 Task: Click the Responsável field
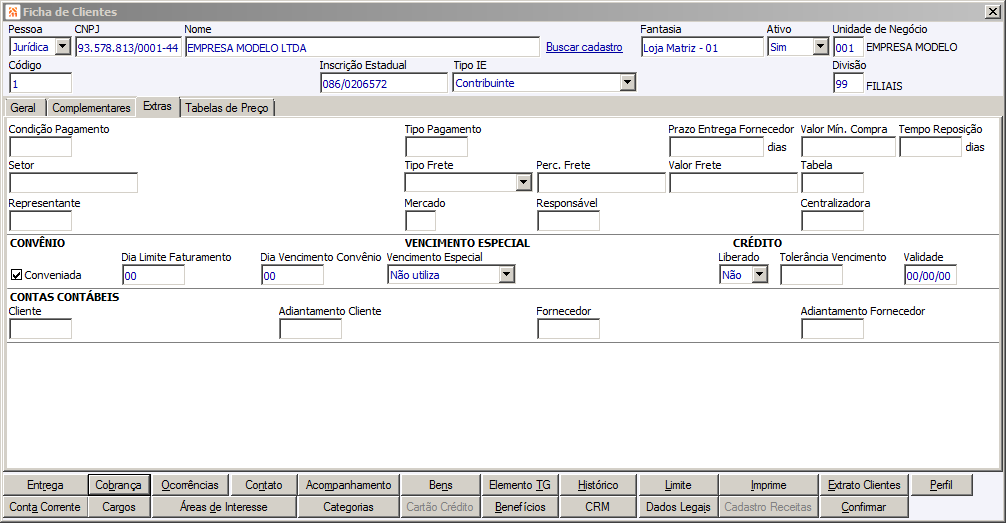[568, 221]
